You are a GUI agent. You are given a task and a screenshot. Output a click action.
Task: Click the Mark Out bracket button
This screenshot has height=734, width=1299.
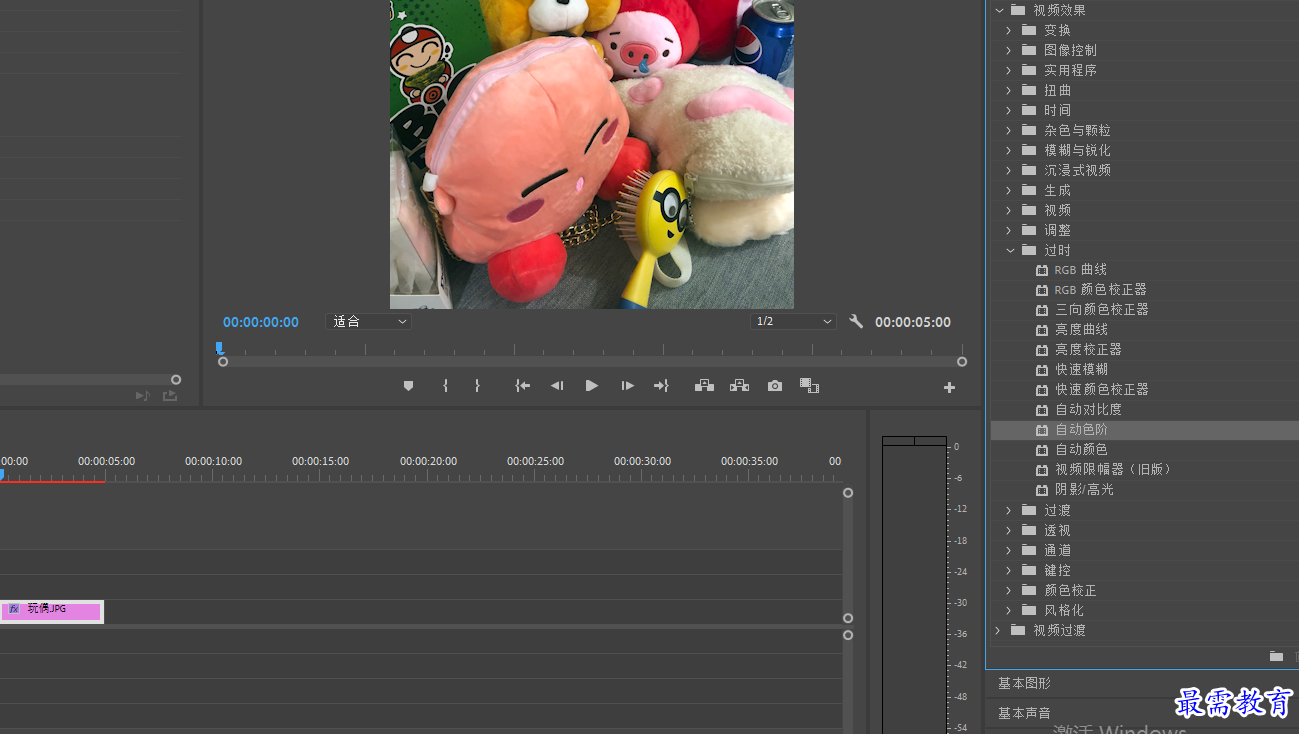click(x=477, y=386)
